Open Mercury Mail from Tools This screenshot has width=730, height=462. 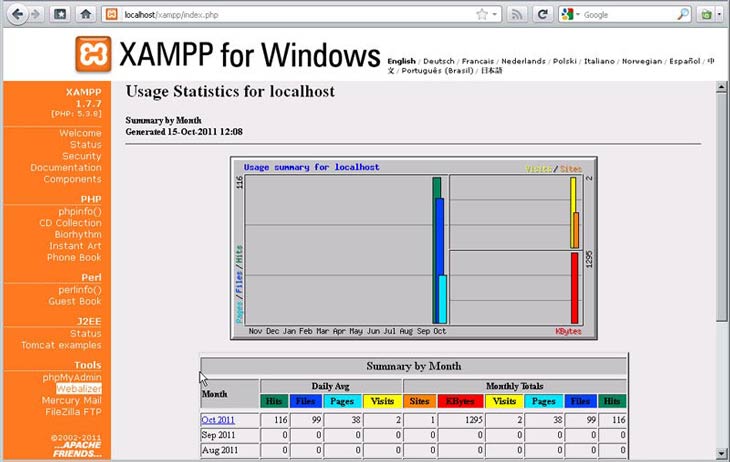[71, 401]
